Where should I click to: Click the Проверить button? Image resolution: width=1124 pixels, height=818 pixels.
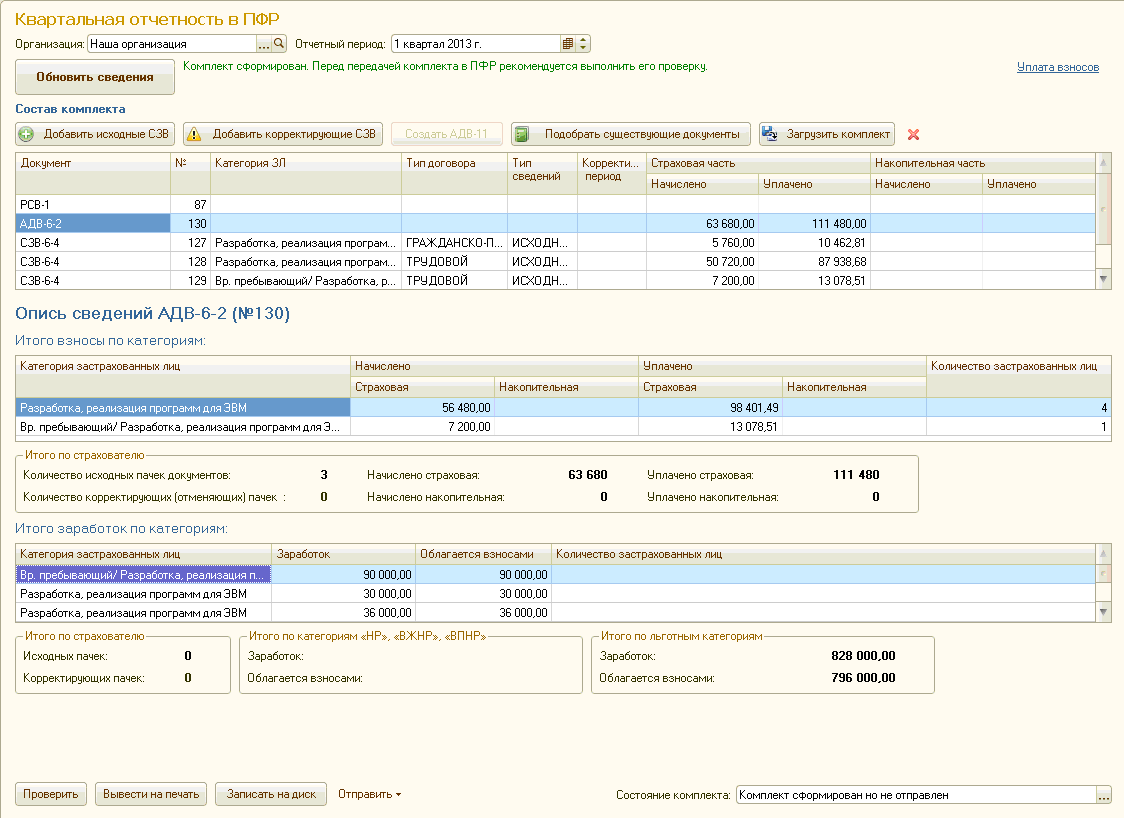(51, 795)
